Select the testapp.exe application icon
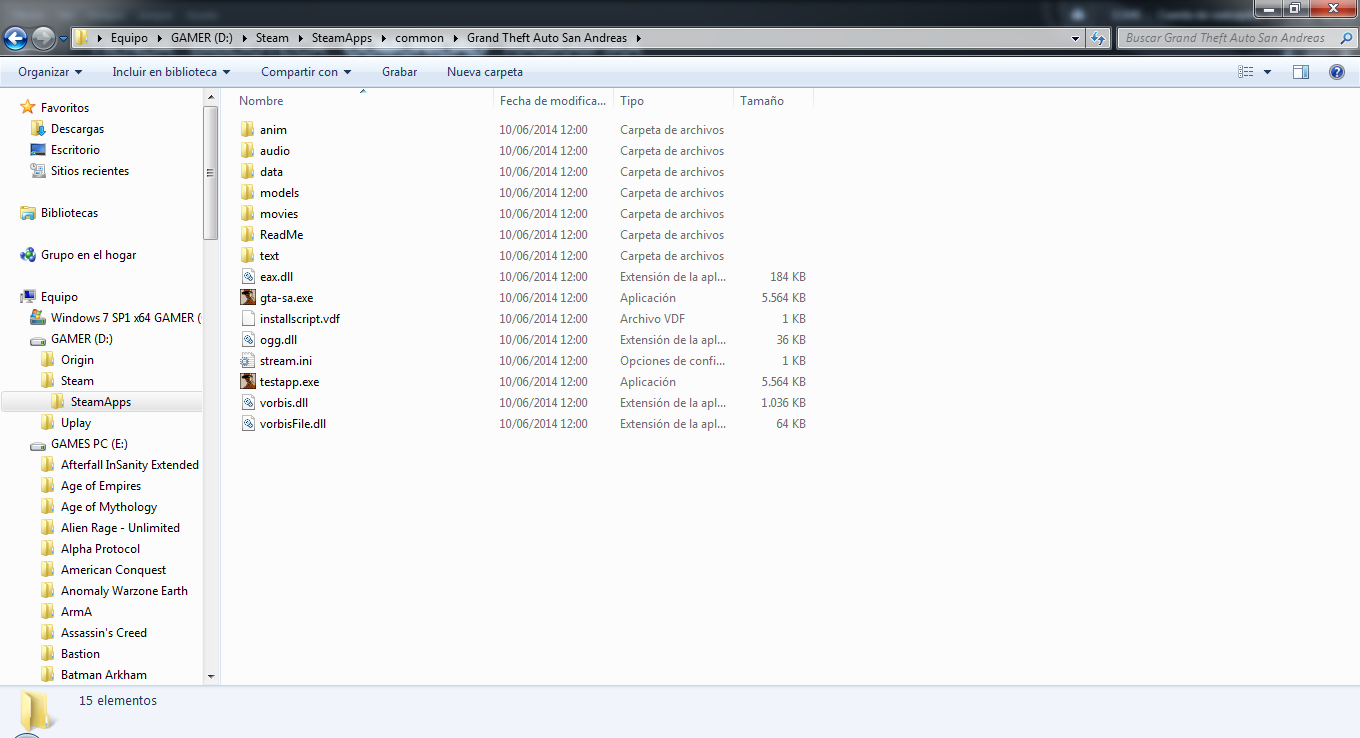The image size is (1360, 738). coord(248,382)
